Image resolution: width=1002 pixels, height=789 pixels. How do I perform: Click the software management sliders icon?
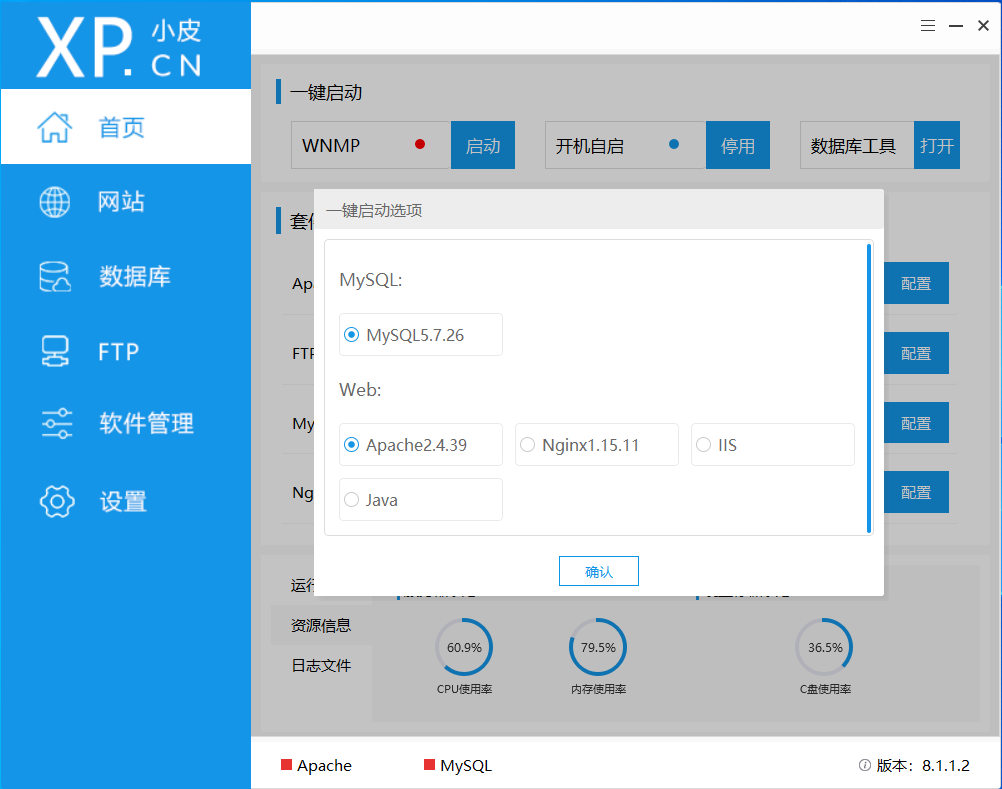(57, 423)
